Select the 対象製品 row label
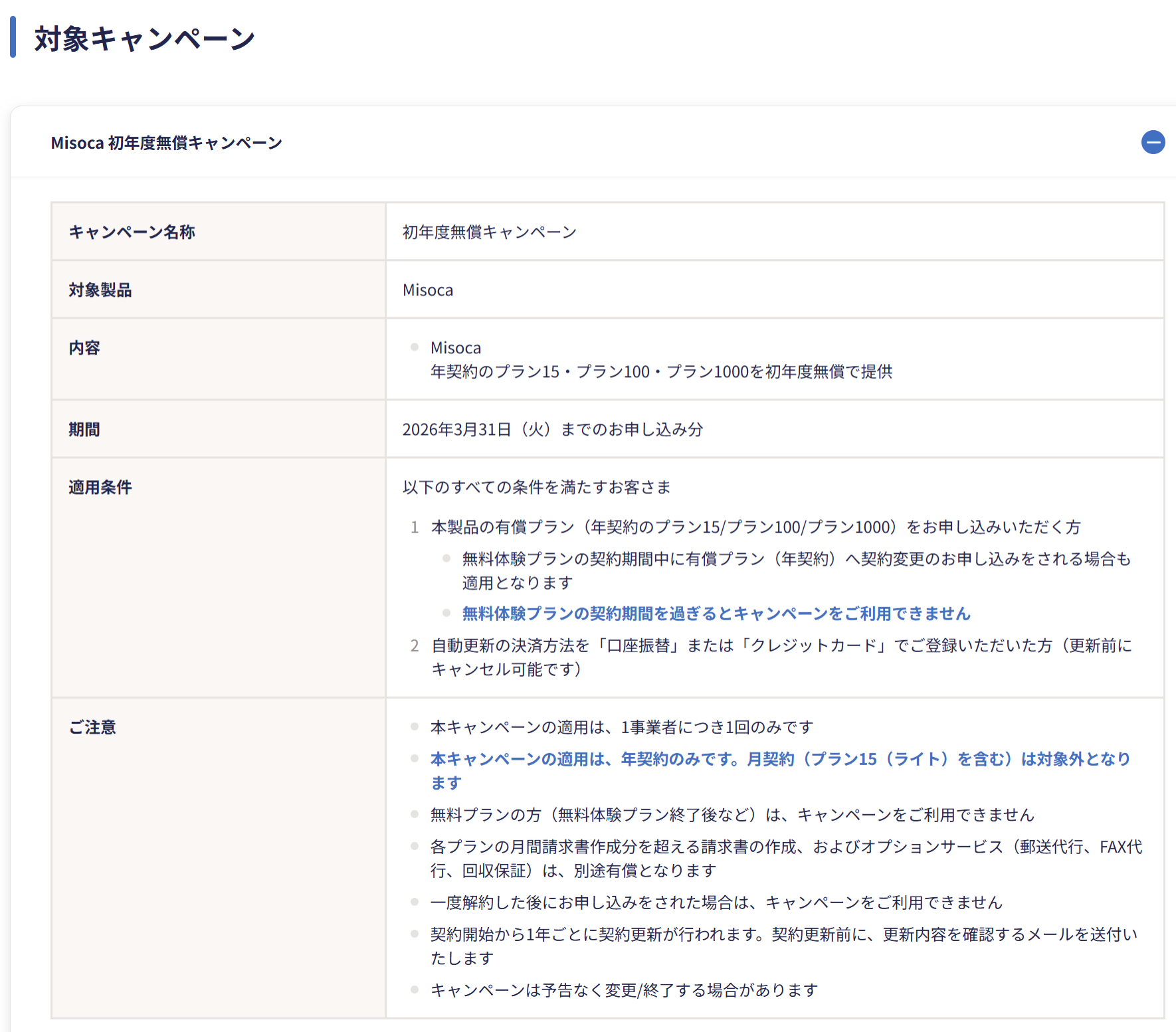This screenshot has height=1032, width=1176. tap(100, 290)
